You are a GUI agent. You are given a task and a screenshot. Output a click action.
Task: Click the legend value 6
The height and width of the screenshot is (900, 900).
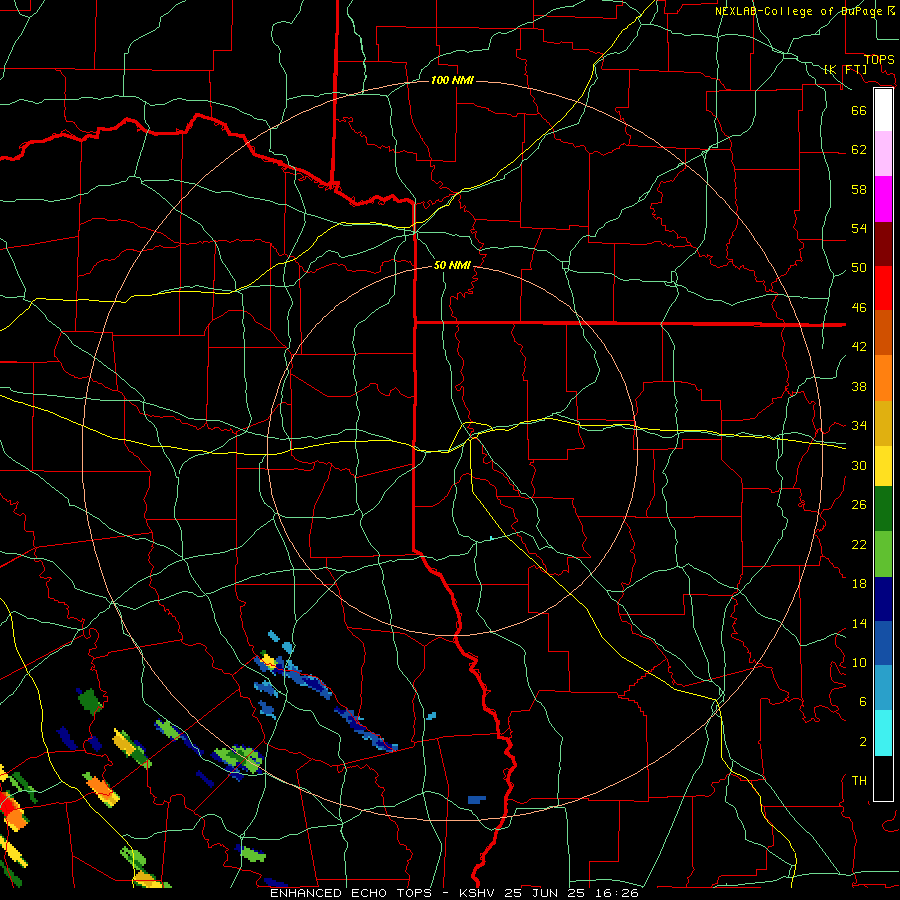(x=863, y=702)
